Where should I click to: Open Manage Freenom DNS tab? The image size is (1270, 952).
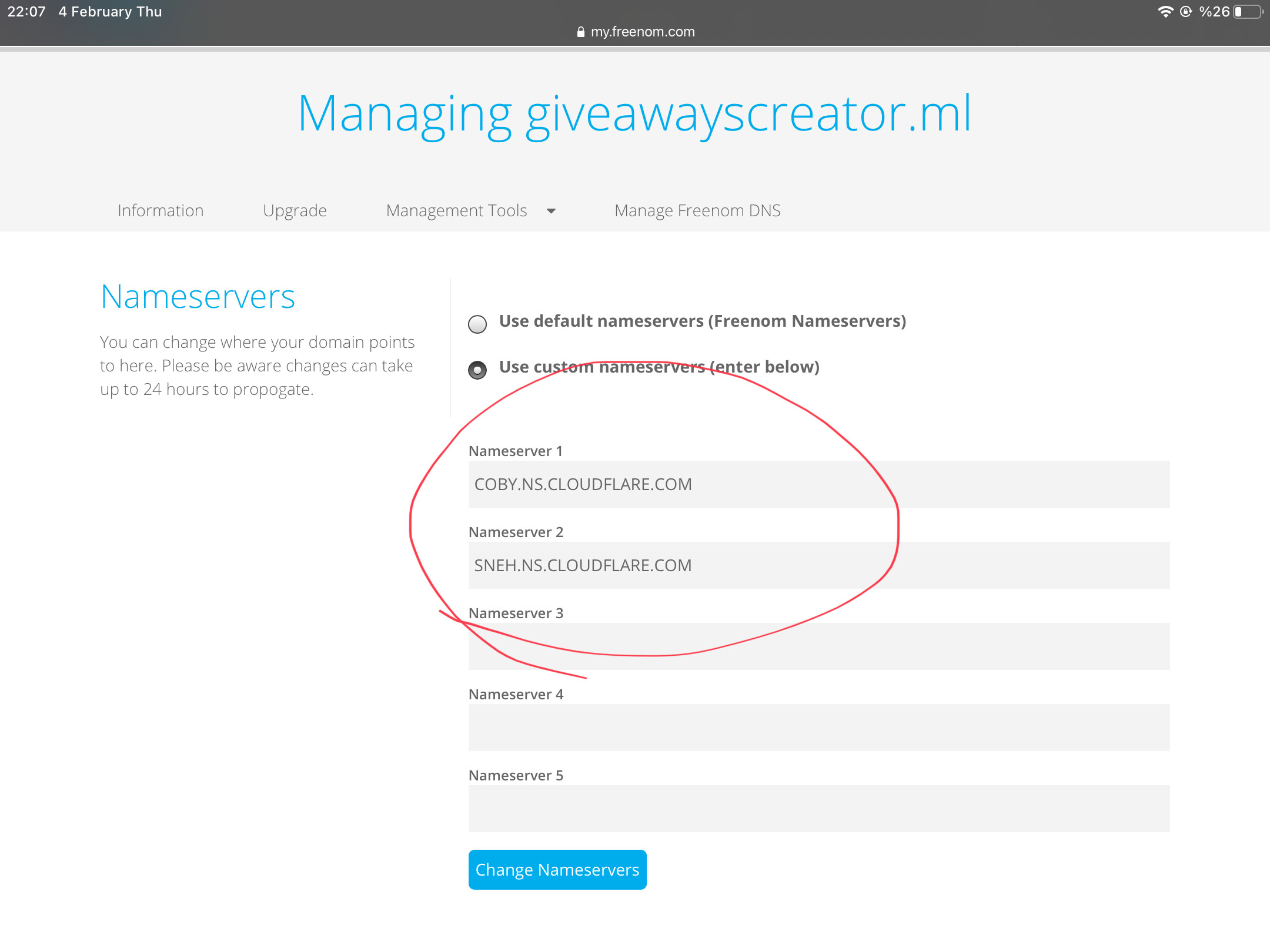pyautogui.click(x=697, y=210)
